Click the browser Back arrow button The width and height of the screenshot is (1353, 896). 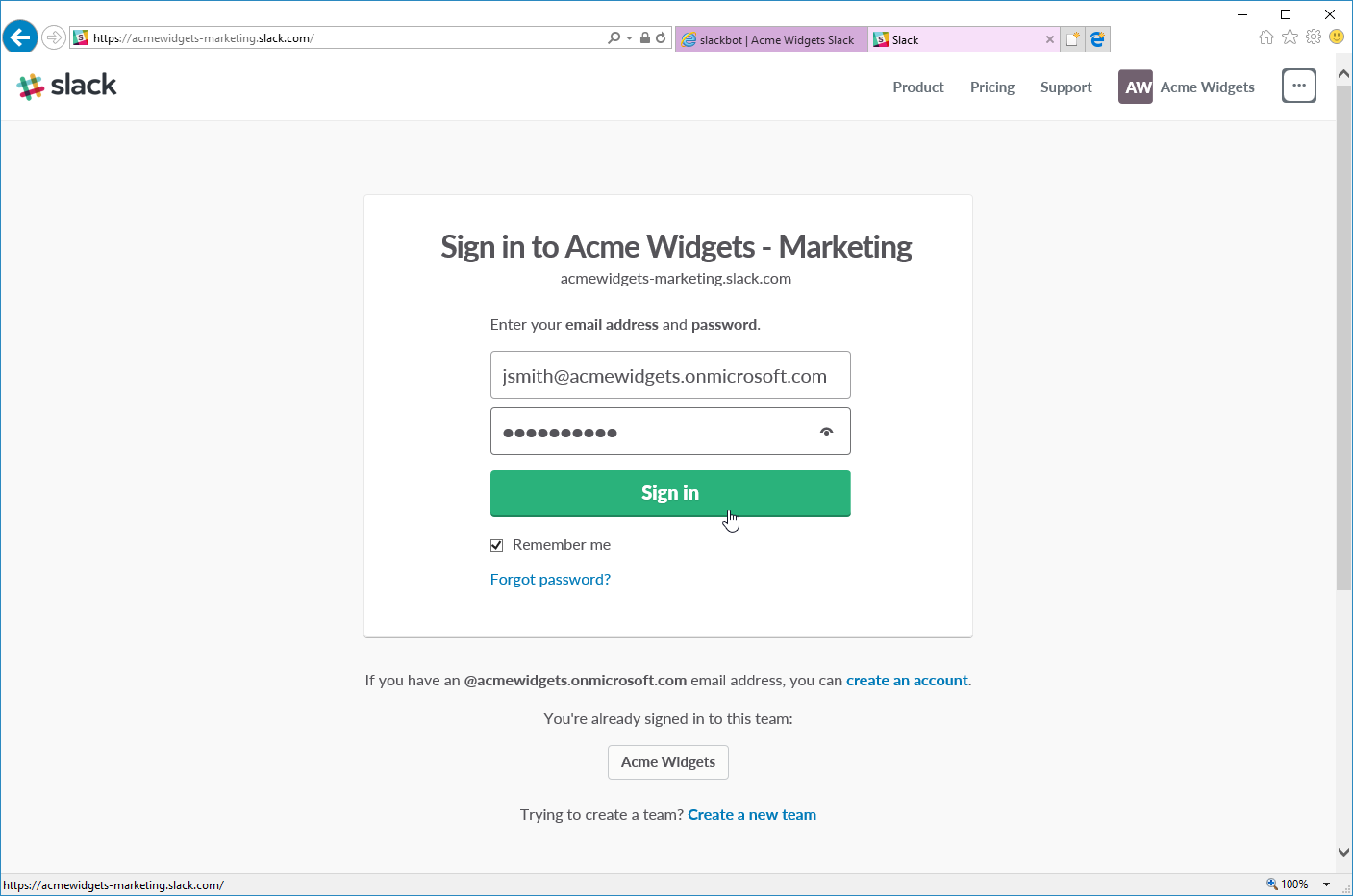20,37
